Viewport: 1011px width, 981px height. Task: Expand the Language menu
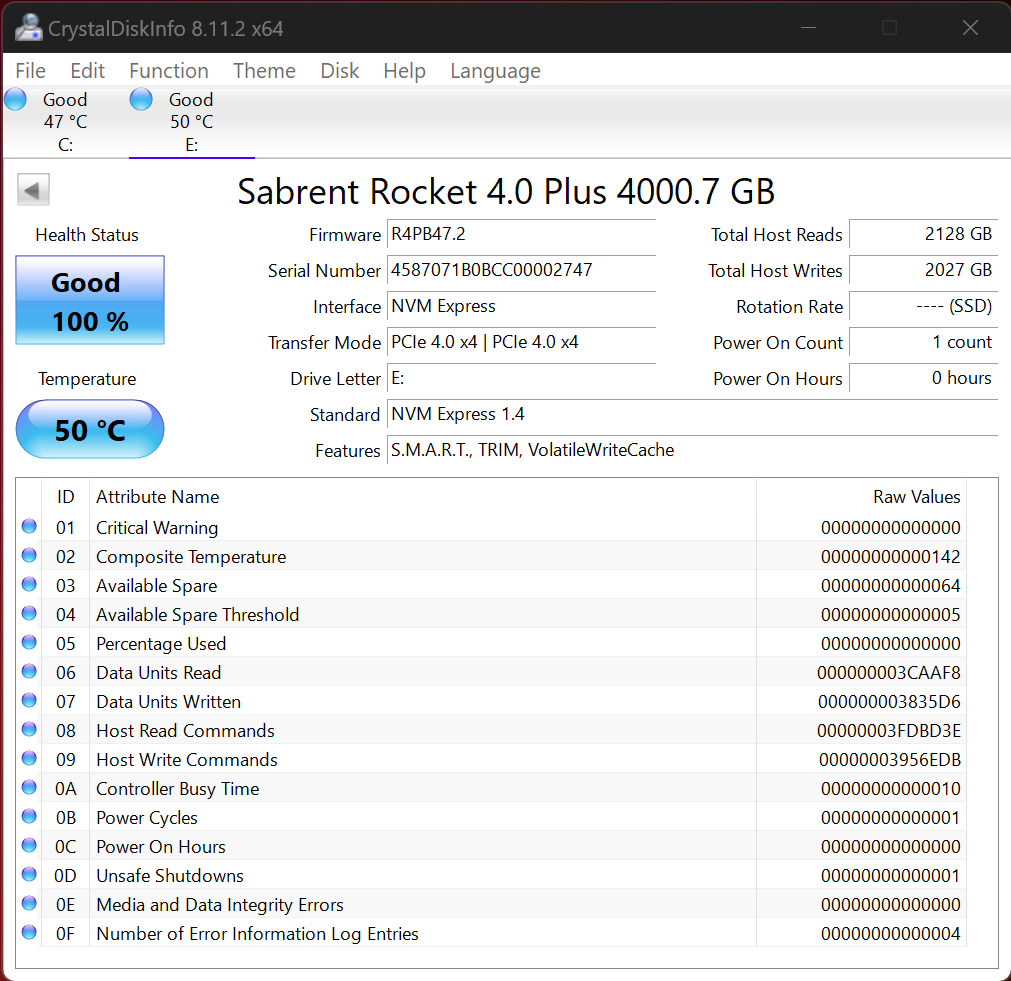pos(495,71)
